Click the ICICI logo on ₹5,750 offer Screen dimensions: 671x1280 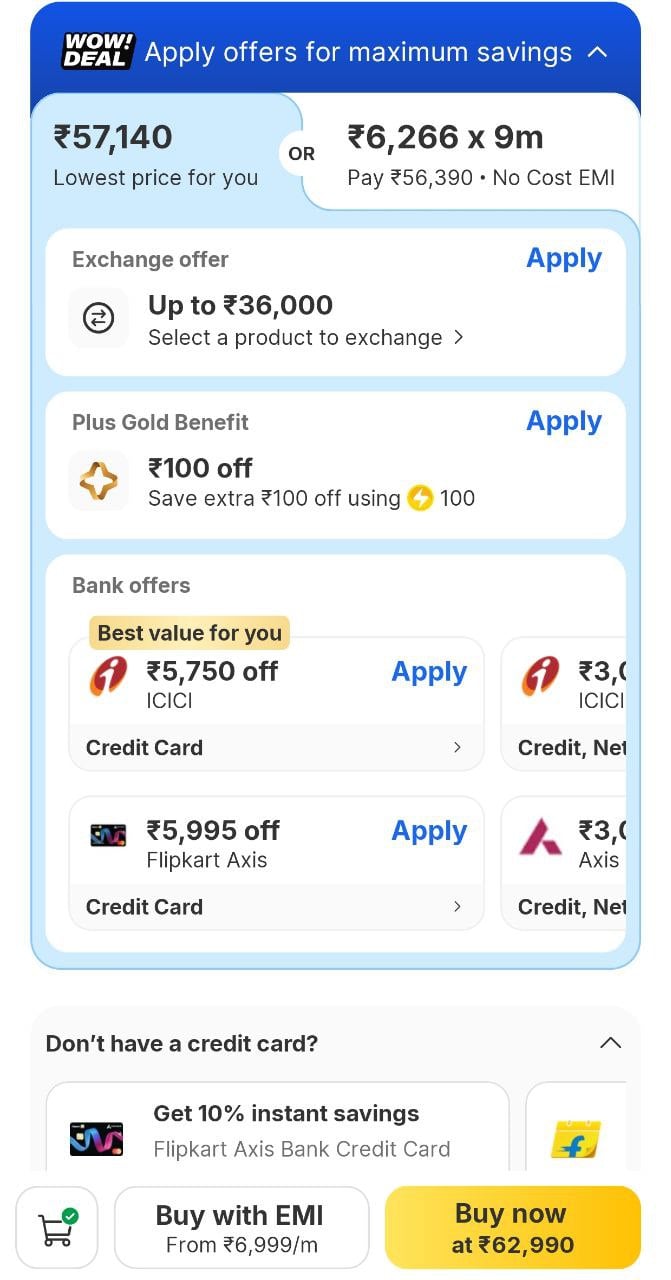click(x=108, y=678)
